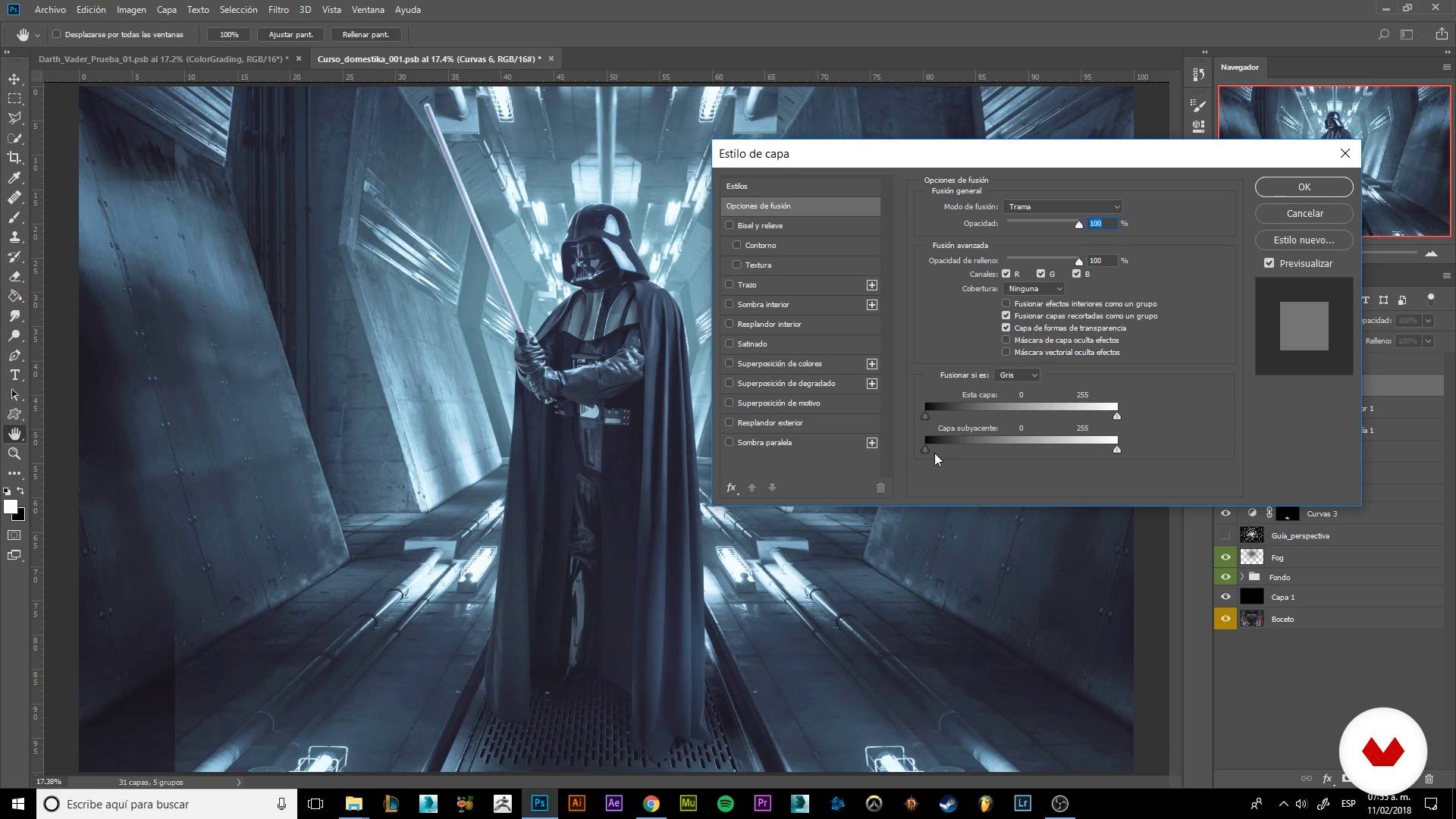Hide the Fog layer

click(1225, 557)
